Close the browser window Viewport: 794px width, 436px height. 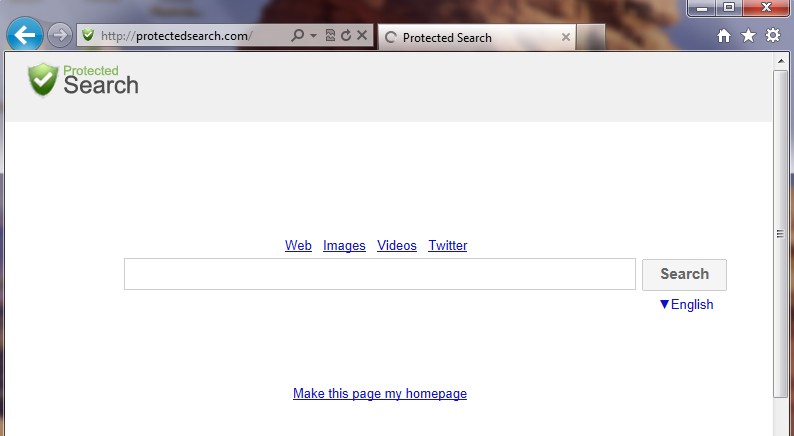click(x=766, y=8)
